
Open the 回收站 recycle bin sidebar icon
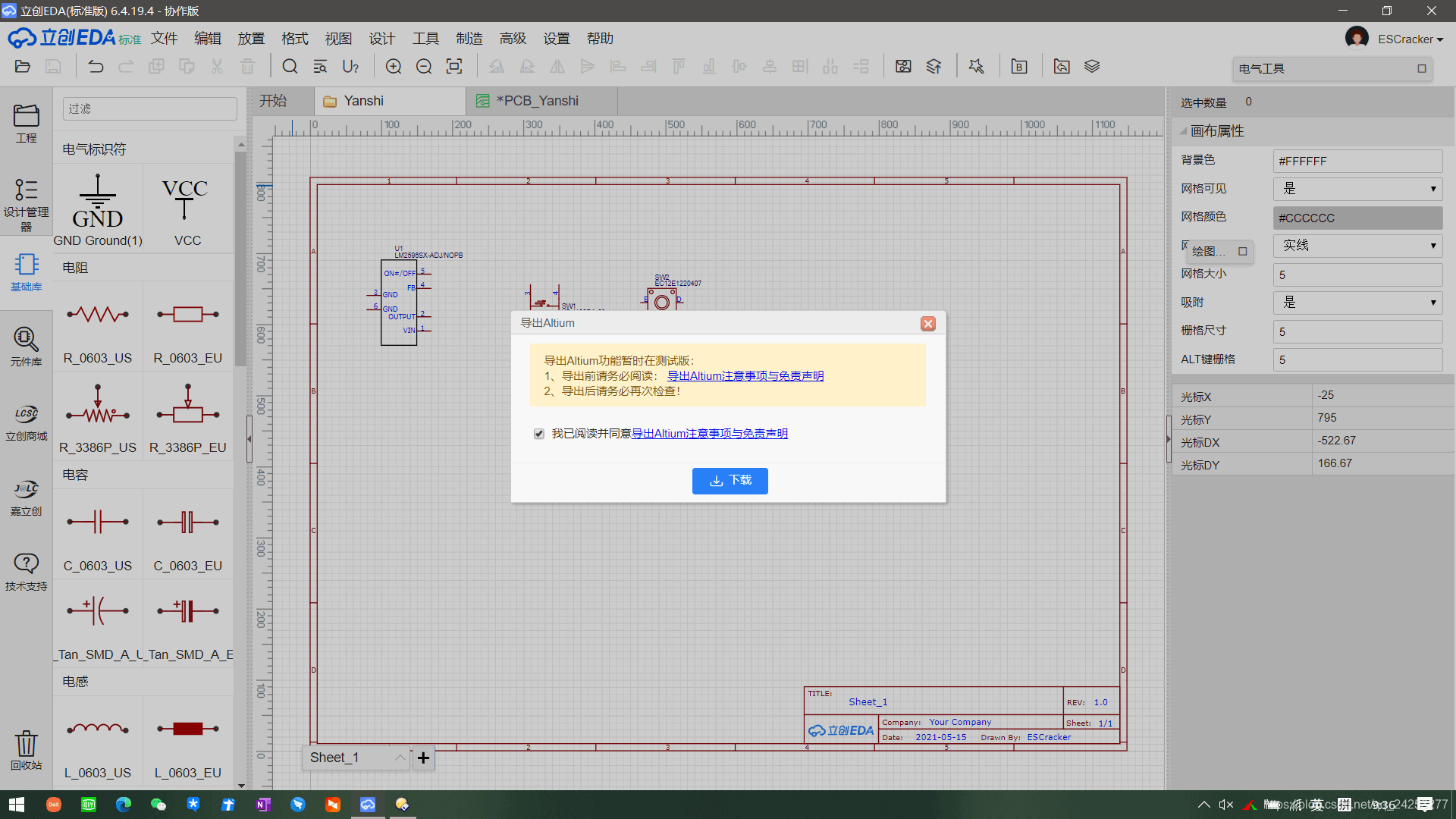26,750
